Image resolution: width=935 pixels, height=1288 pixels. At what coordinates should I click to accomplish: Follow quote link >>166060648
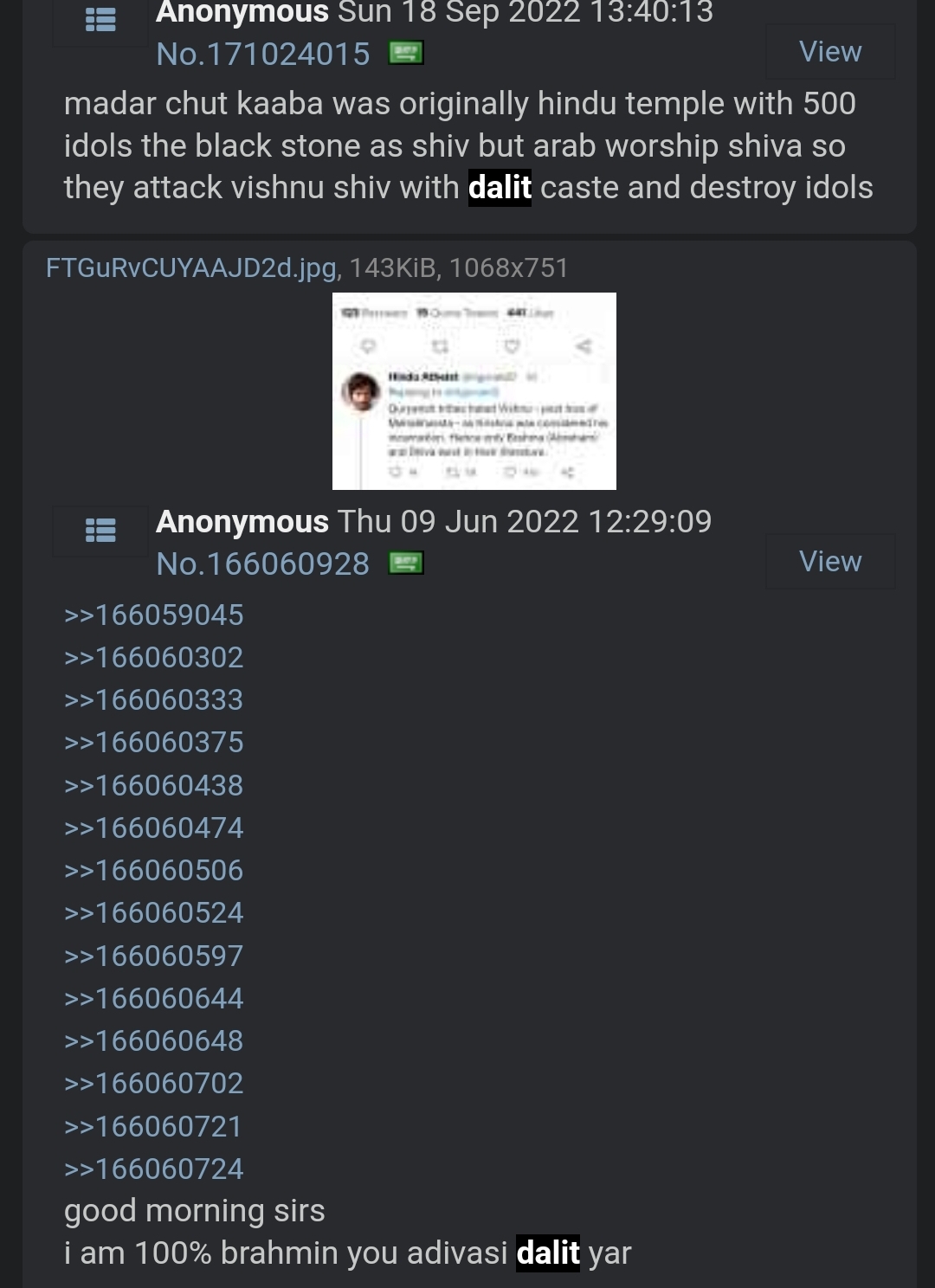pyautogui.click(x=154, y=1041)
